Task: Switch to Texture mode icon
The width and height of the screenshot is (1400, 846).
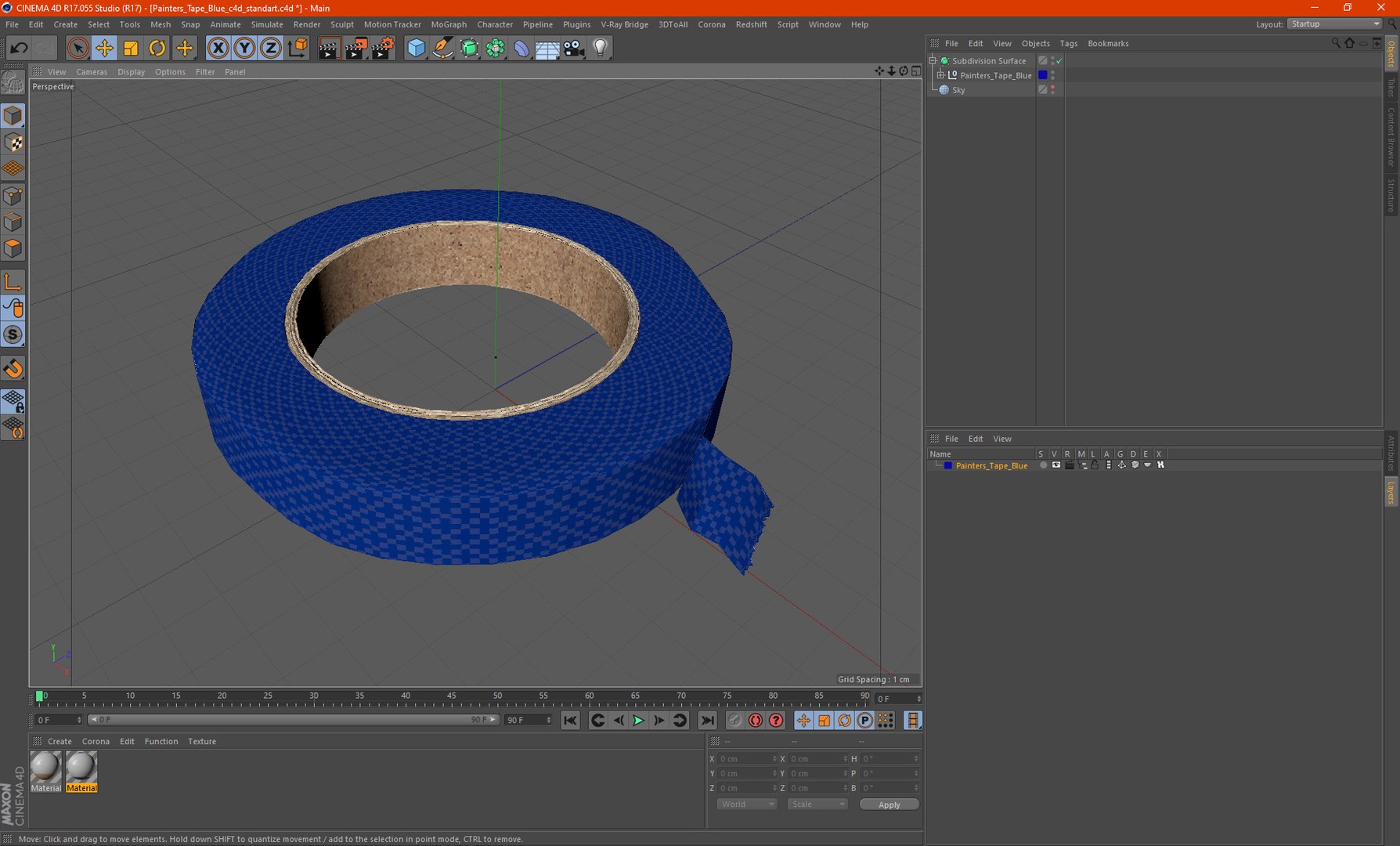Action: [13, 143]
